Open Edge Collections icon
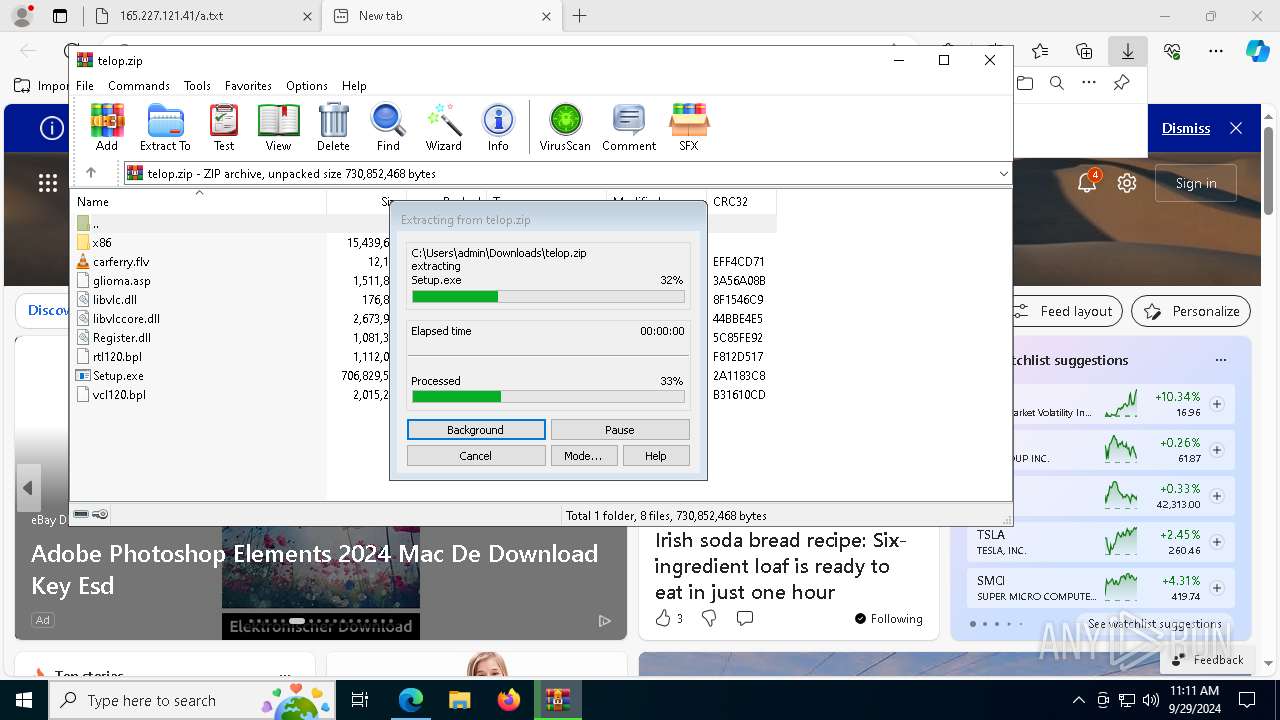1280x720 pixels. pos(1084,51)
